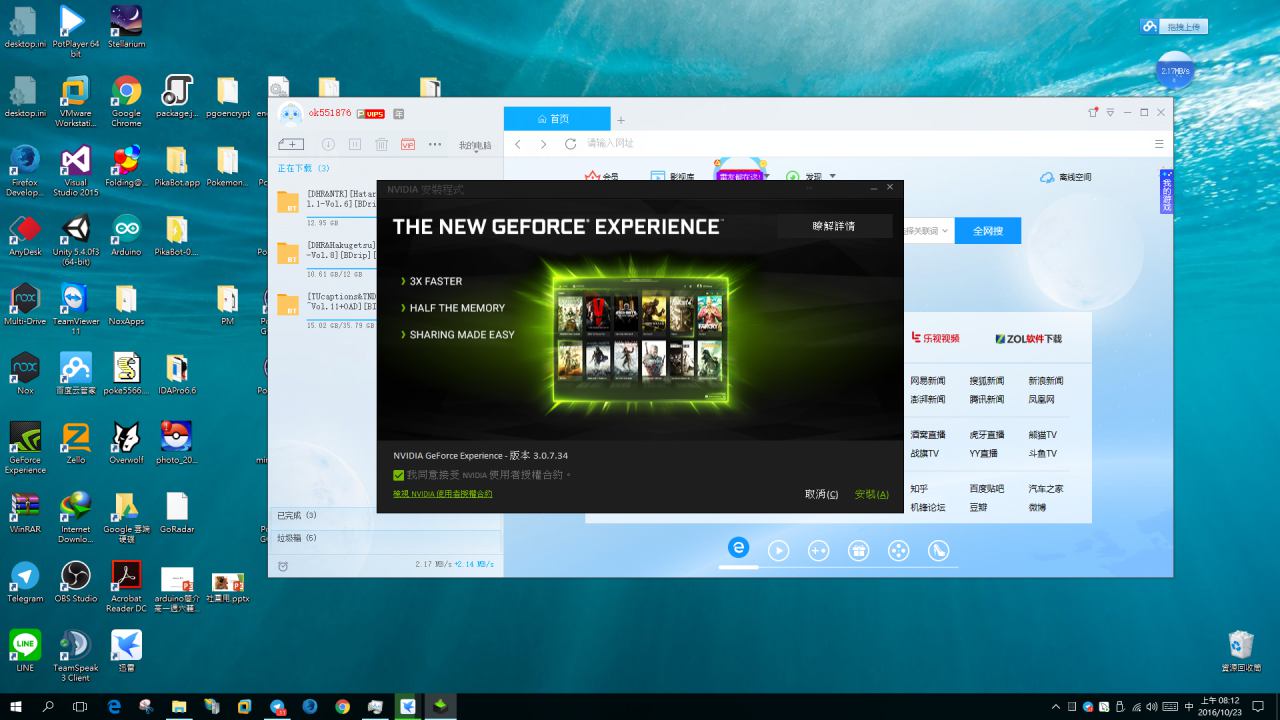Image resolution: width=1280 pixels, height=720 pixels.
Task: Open the 資源回收筒 recycle bin
Action: pyautogui.click(x=1240, y=651)
